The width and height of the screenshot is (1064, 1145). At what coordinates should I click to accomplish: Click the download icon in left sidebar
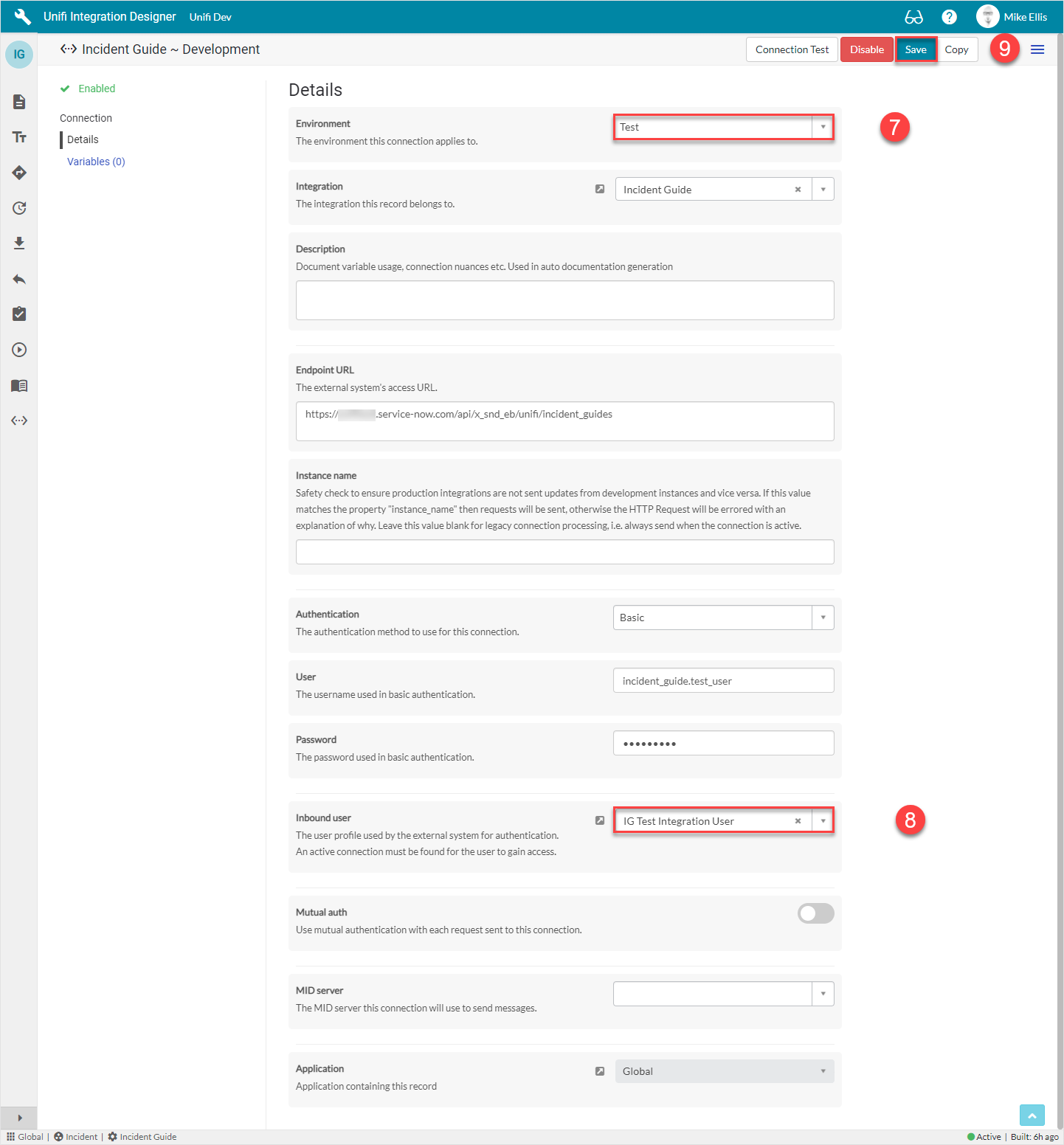click(x=19, y=243)
